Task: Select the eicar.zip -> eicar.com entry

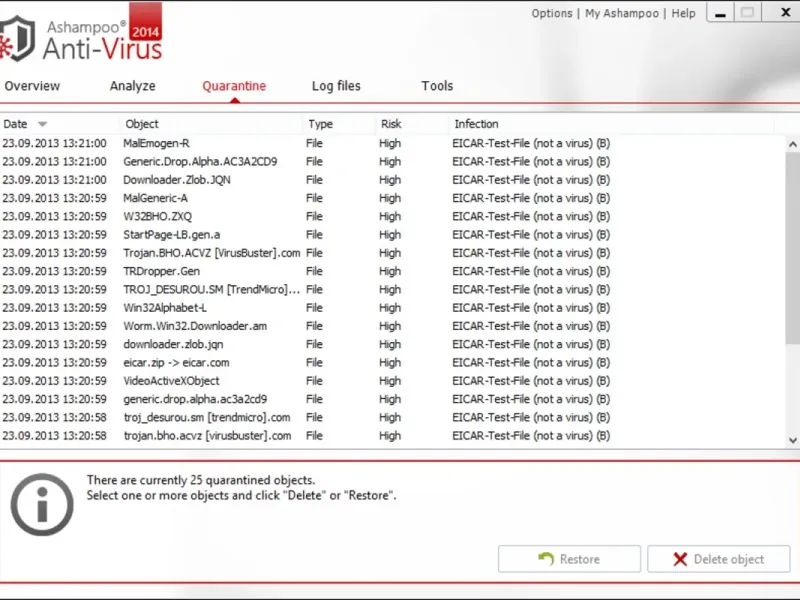Action: [x=393, y=363]
